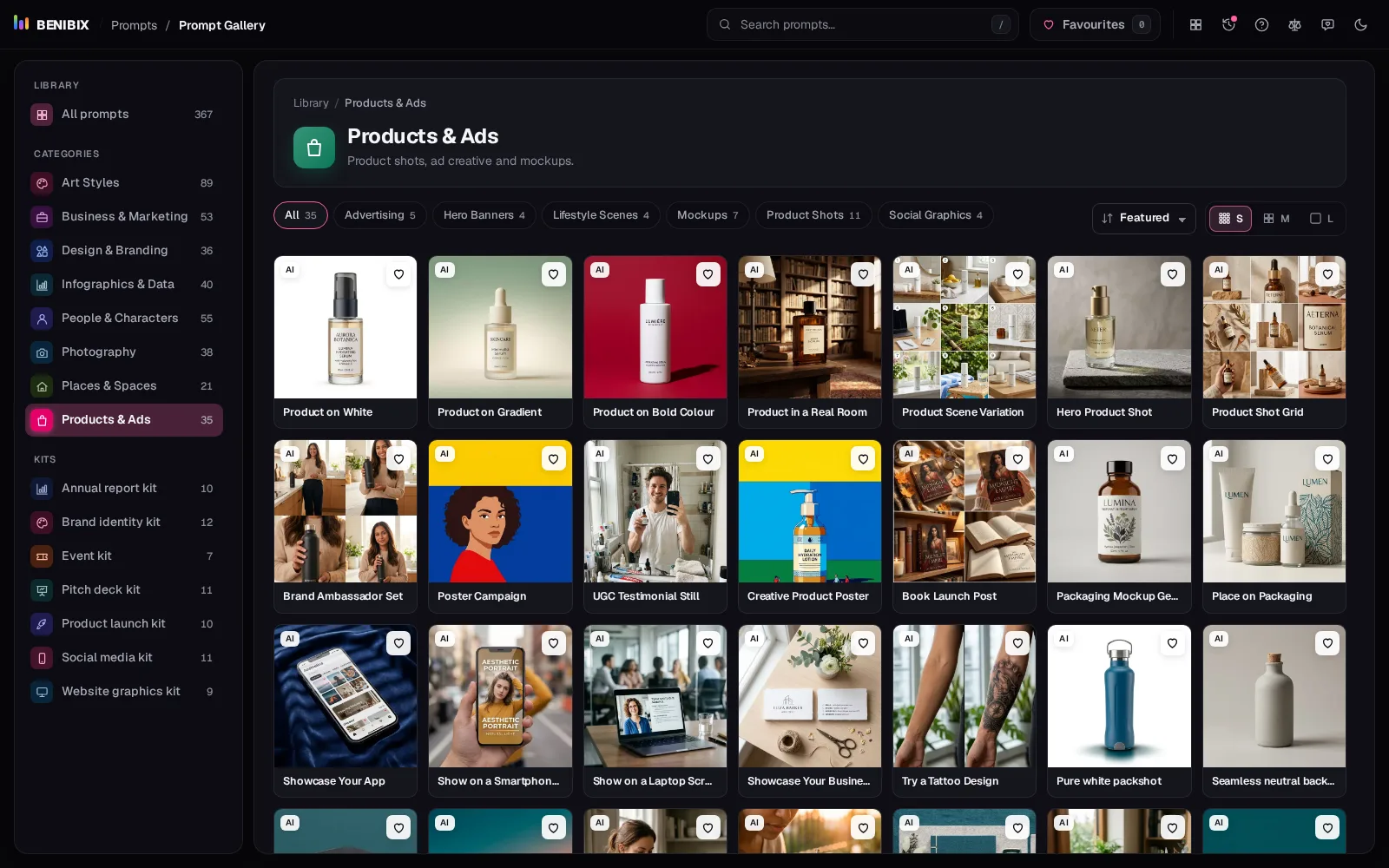Open the apps grid icon in header
The height and width of the screenshot is (868, 1389).
coord(1195,25)
